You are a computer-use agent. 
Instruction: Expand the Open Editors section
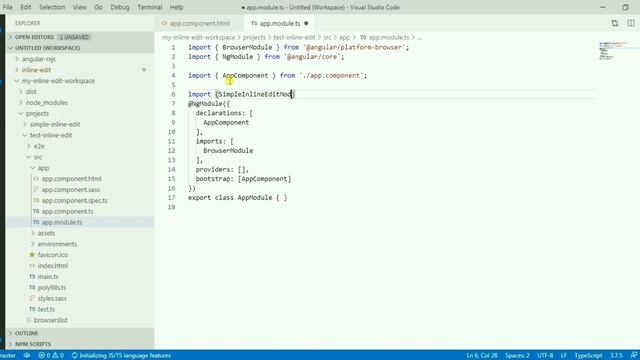click(x=80, y=37)
